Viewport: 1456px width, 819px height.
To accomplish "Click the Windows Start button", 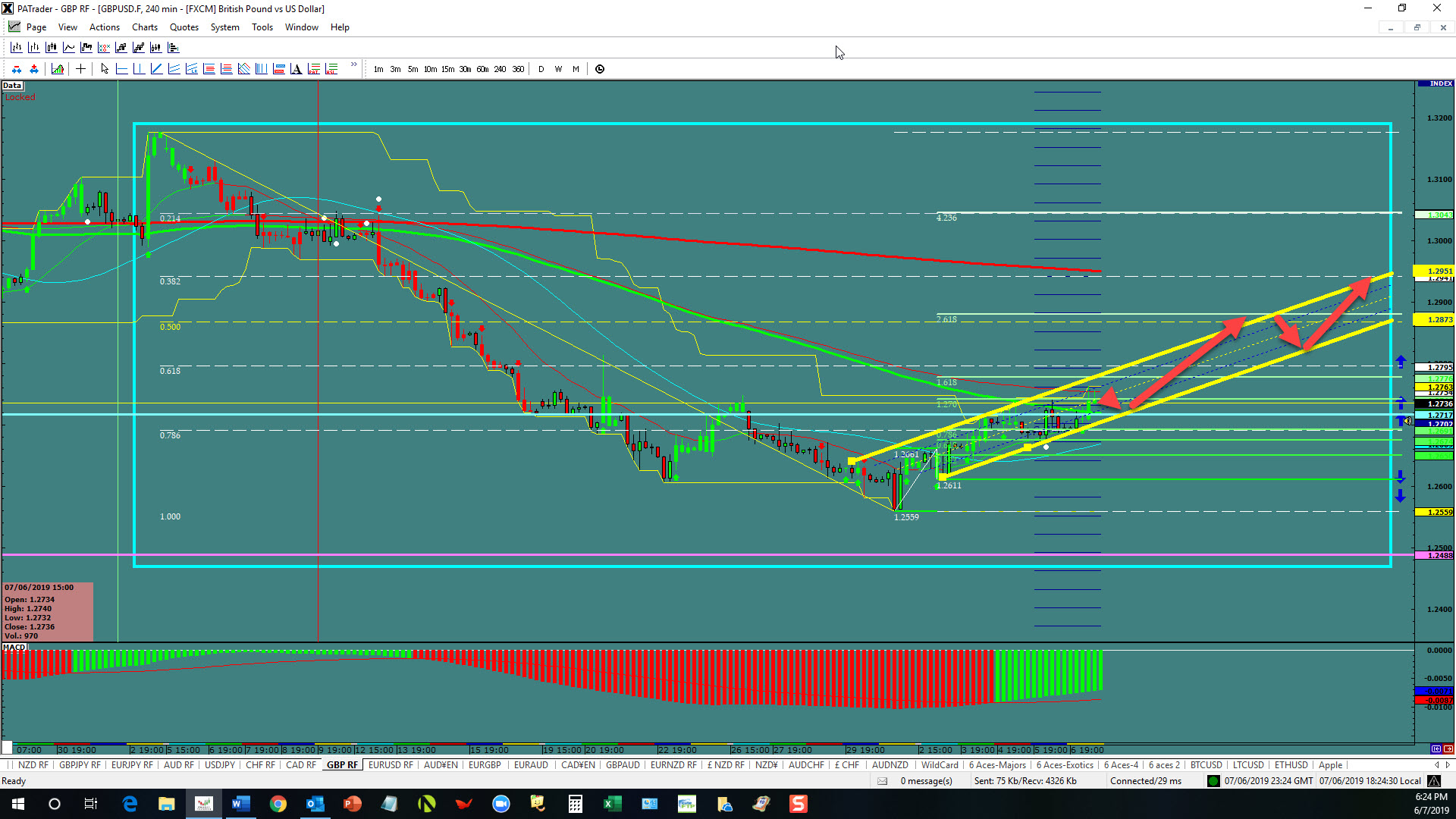I will (x=18, y=804).
